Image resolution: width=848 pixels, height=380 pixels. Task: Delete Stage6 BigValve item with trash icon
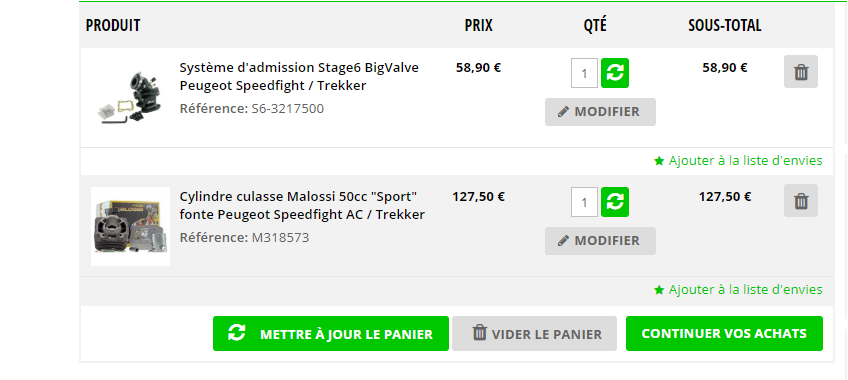[x=801, y=71]
